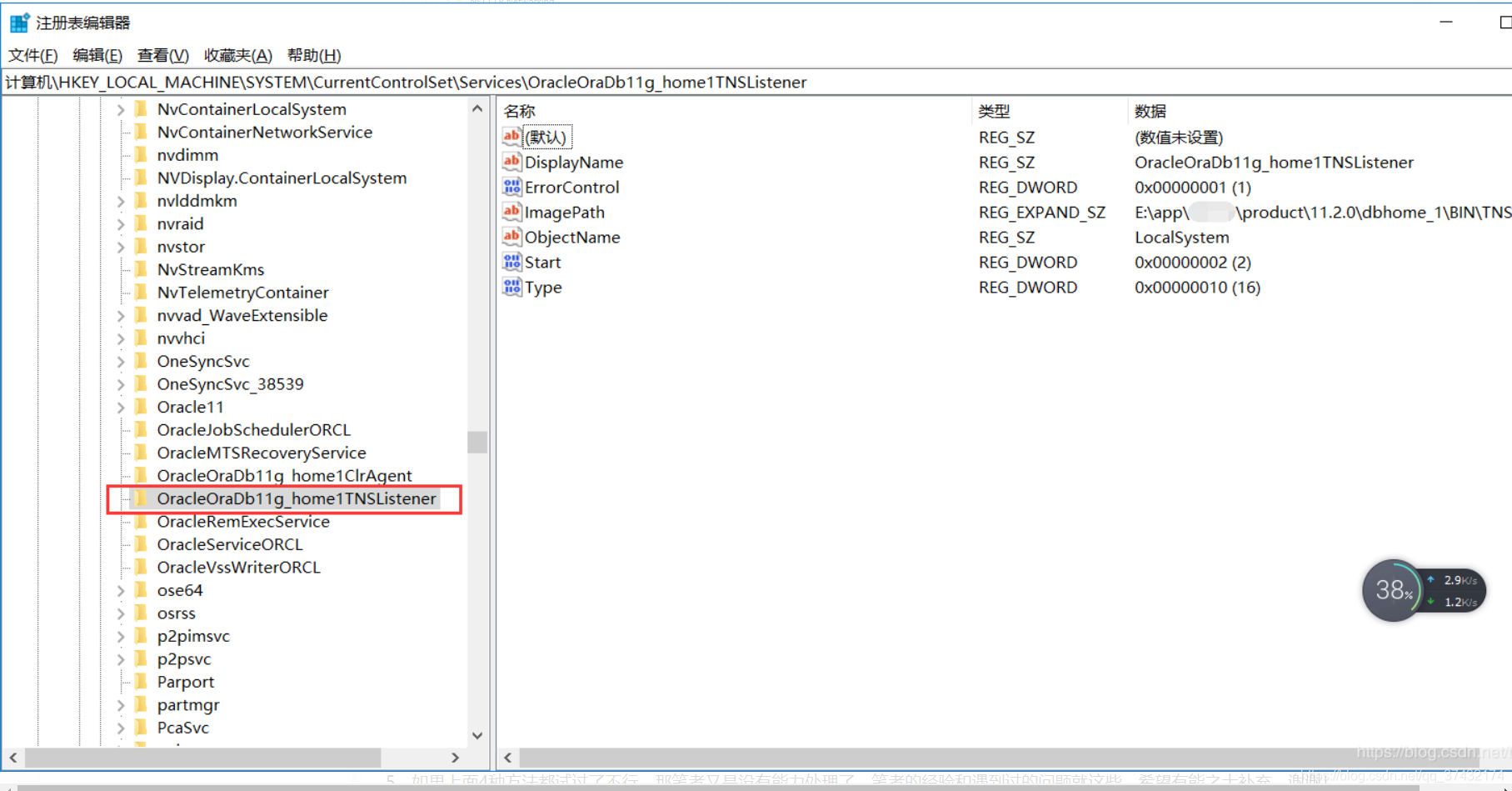This screenshot has height=791, width=1512.
Task: Open the 查看(V) menu
Action: click(162, 56)
